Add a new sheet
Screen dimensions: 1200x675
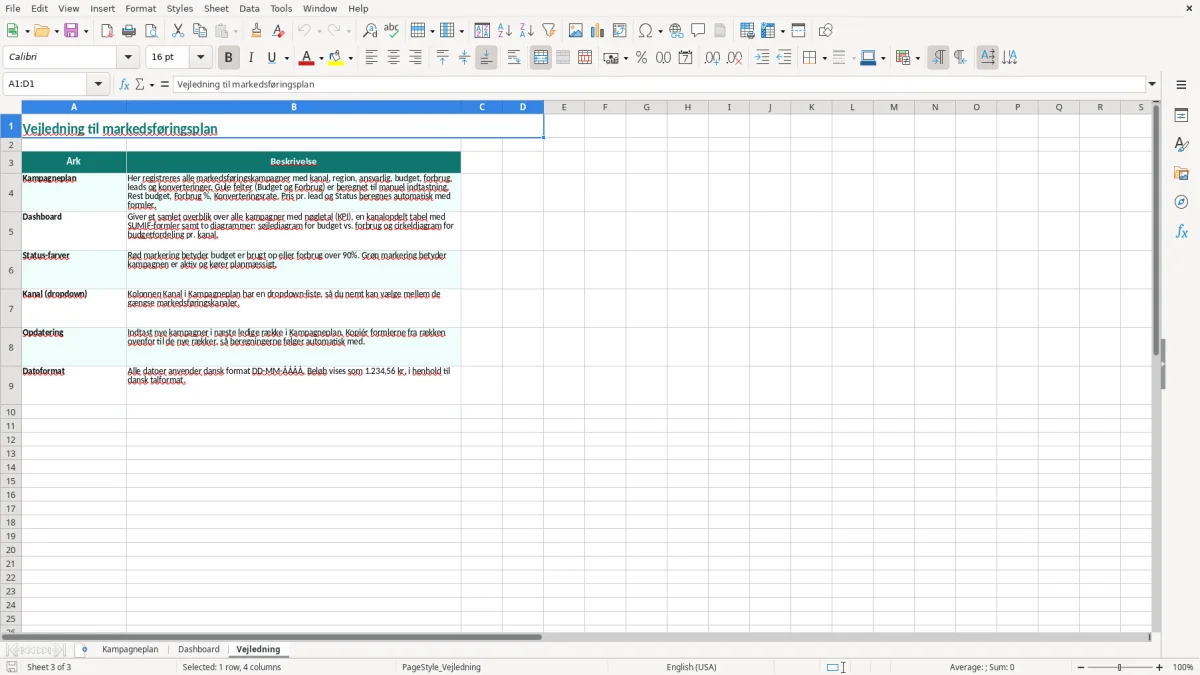pyautogui.click(x=84, y=650)
